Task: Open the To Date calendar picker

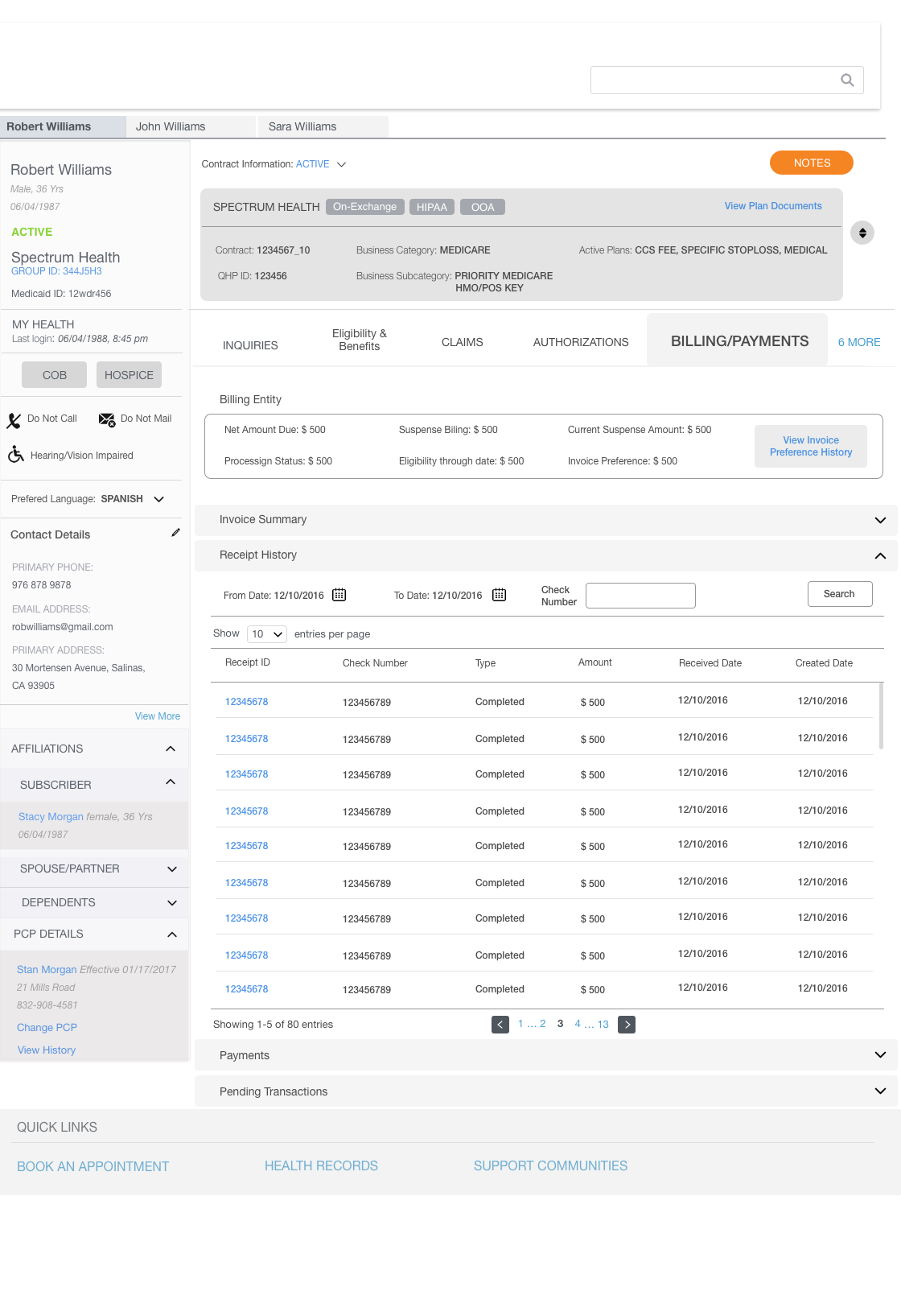Action: click(x=500, y=595)
